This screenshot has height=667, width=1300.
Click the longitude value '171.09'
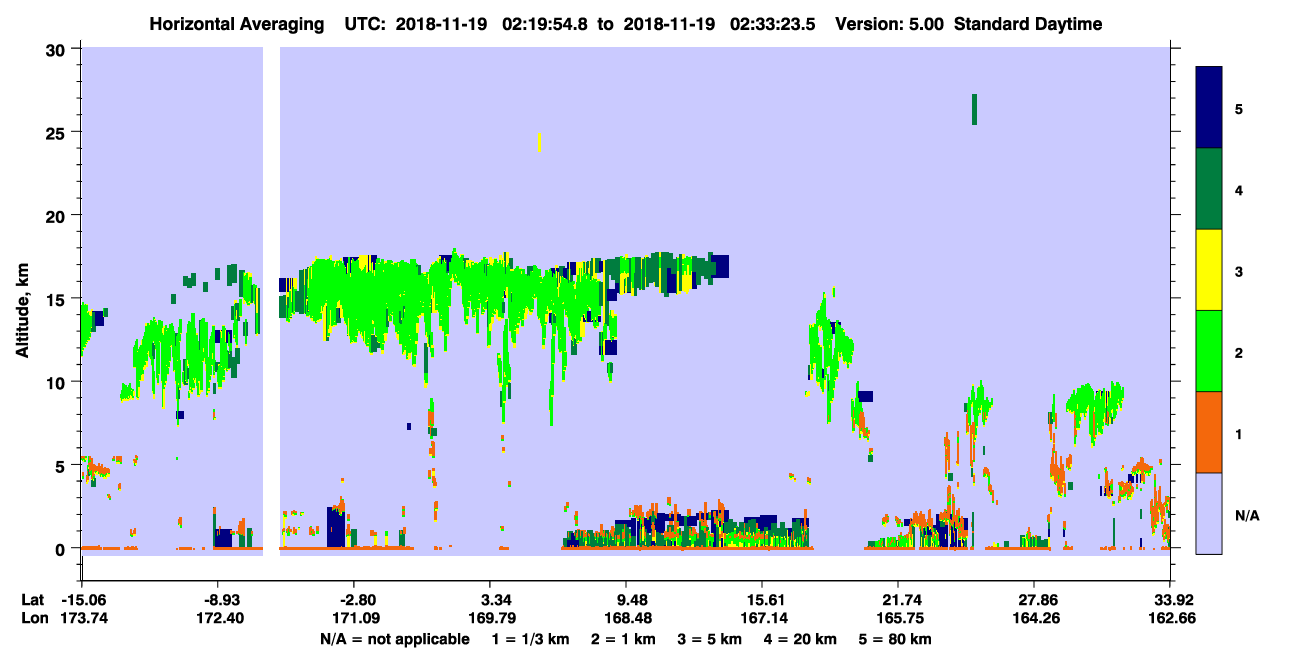[x=358, y=618]
